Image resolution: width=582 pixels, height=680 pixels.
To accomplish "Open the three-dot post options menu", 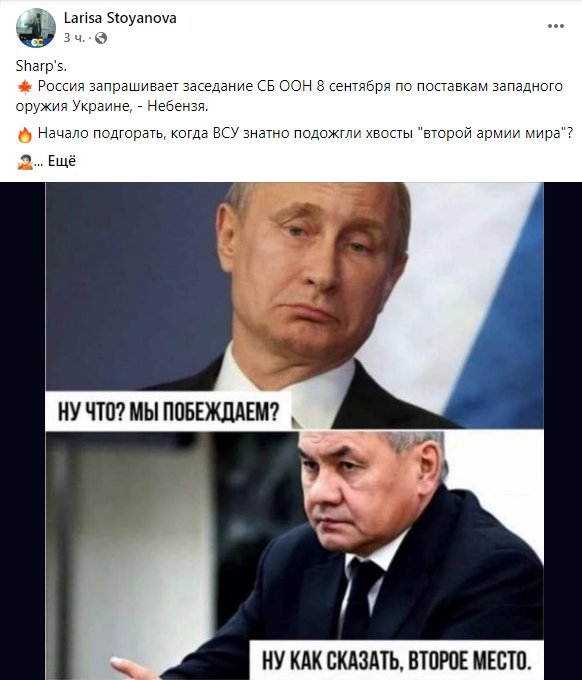I will (556, 26).
